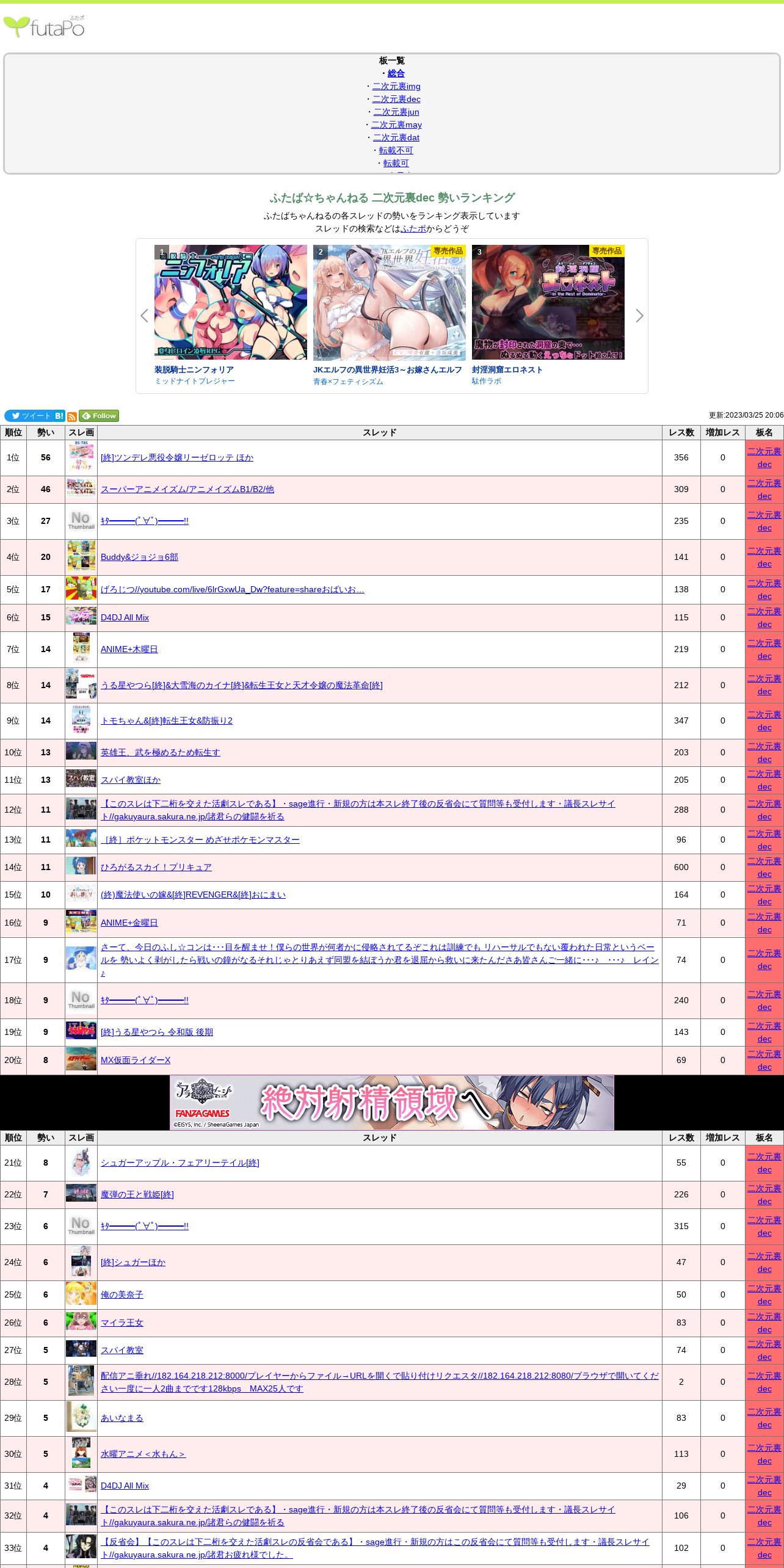The image size is (784, 1568).
Task: Open thread ツンデレ悪役令嬢リーゼロッテ ほか
Action: pos(177,457)
